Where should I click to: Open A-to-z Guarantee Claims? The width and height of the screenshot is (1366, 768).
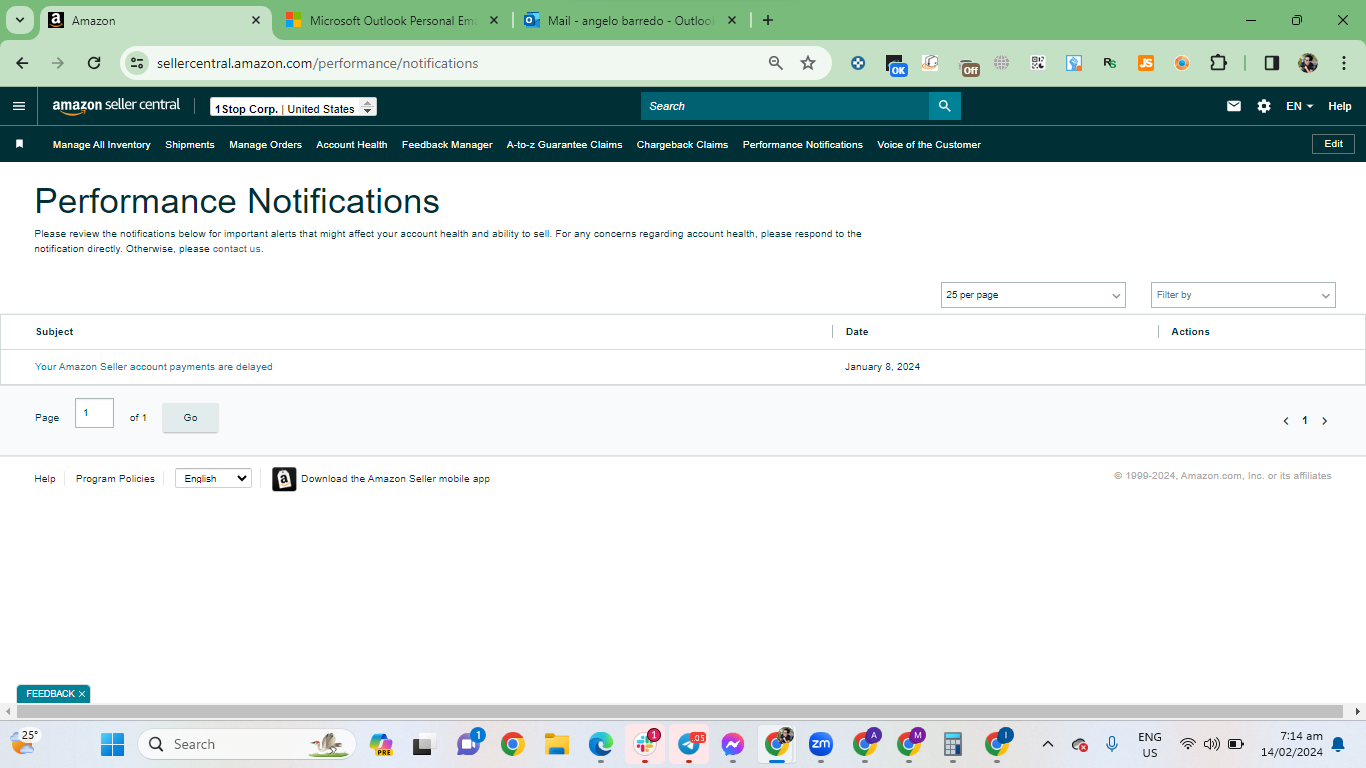pos(564,145)
